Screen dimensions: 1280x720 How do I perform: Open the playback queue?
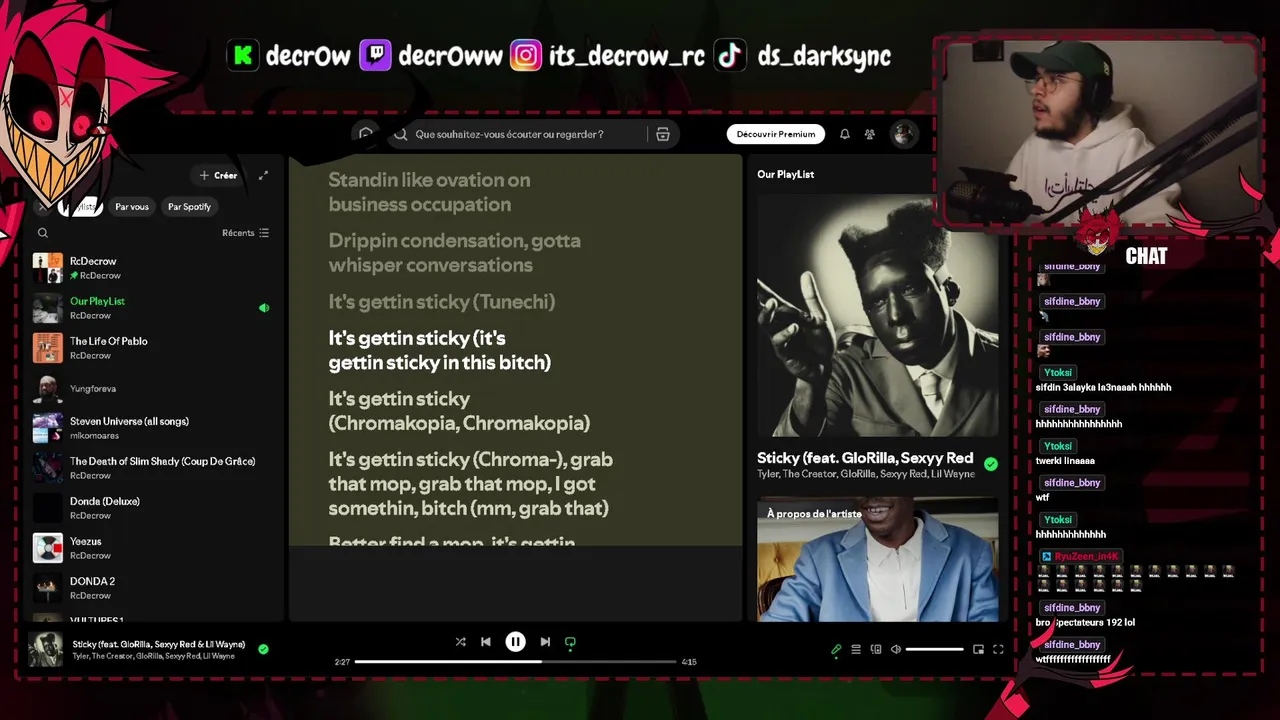pos(856,649)
